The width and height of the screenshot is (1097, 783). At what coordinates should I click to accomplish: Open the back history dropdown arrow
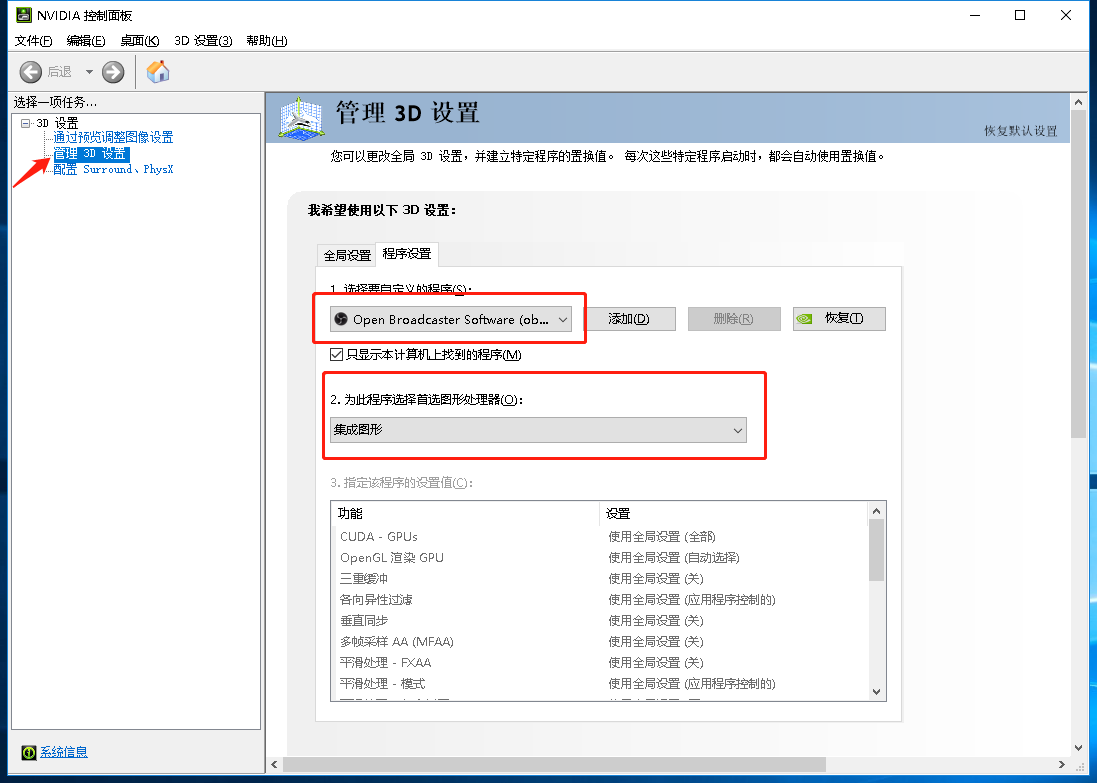(x=89, y=71)
